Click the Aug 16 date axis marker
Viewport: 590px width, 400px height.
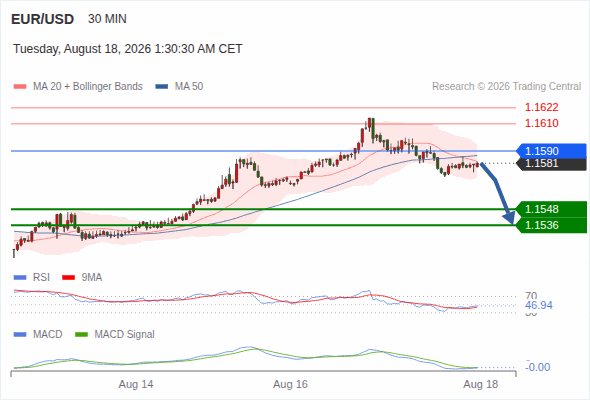[290, 384]
